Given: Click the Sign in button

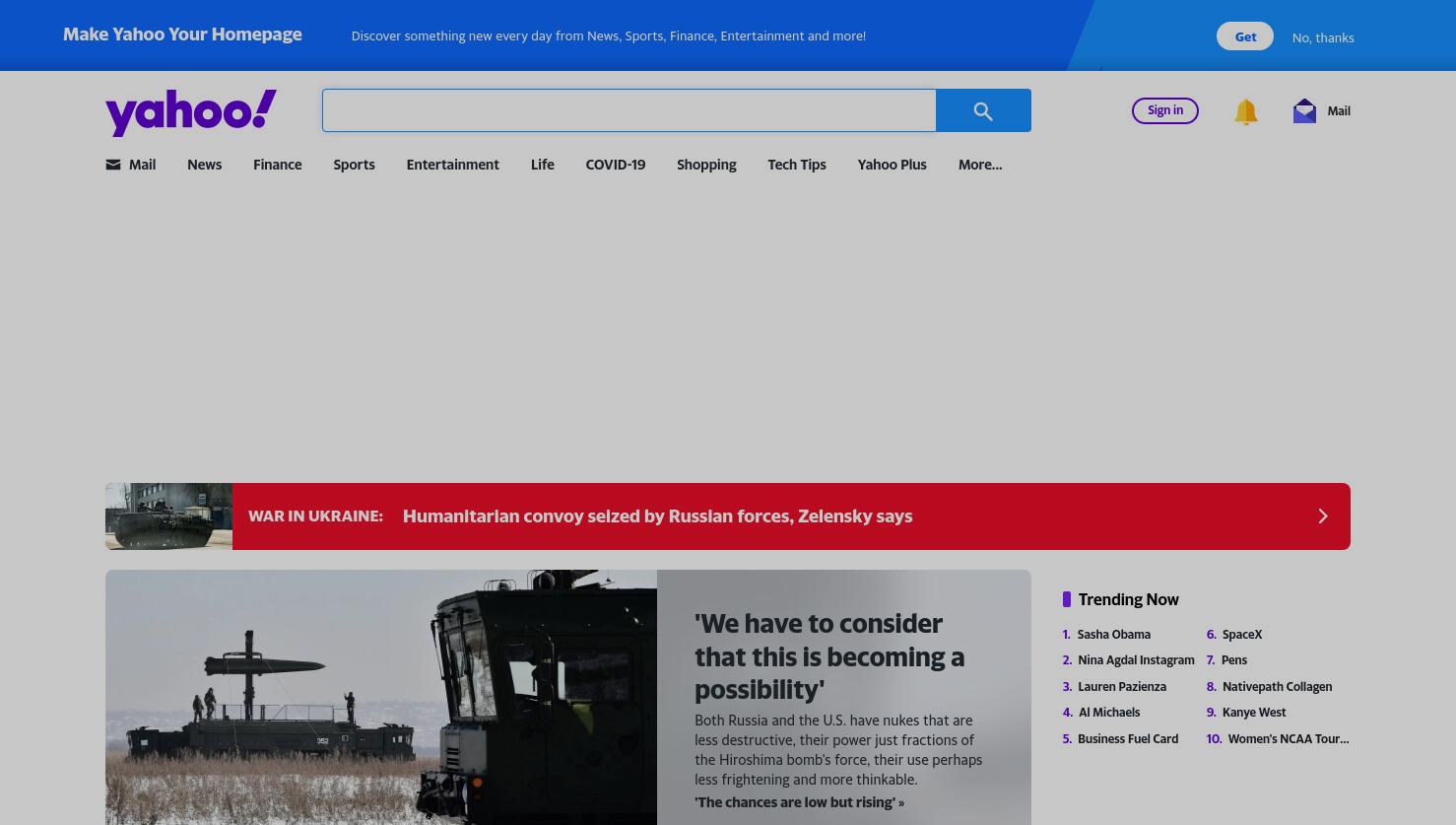Looking at the screenshot, I should [x=1165, y=110].
